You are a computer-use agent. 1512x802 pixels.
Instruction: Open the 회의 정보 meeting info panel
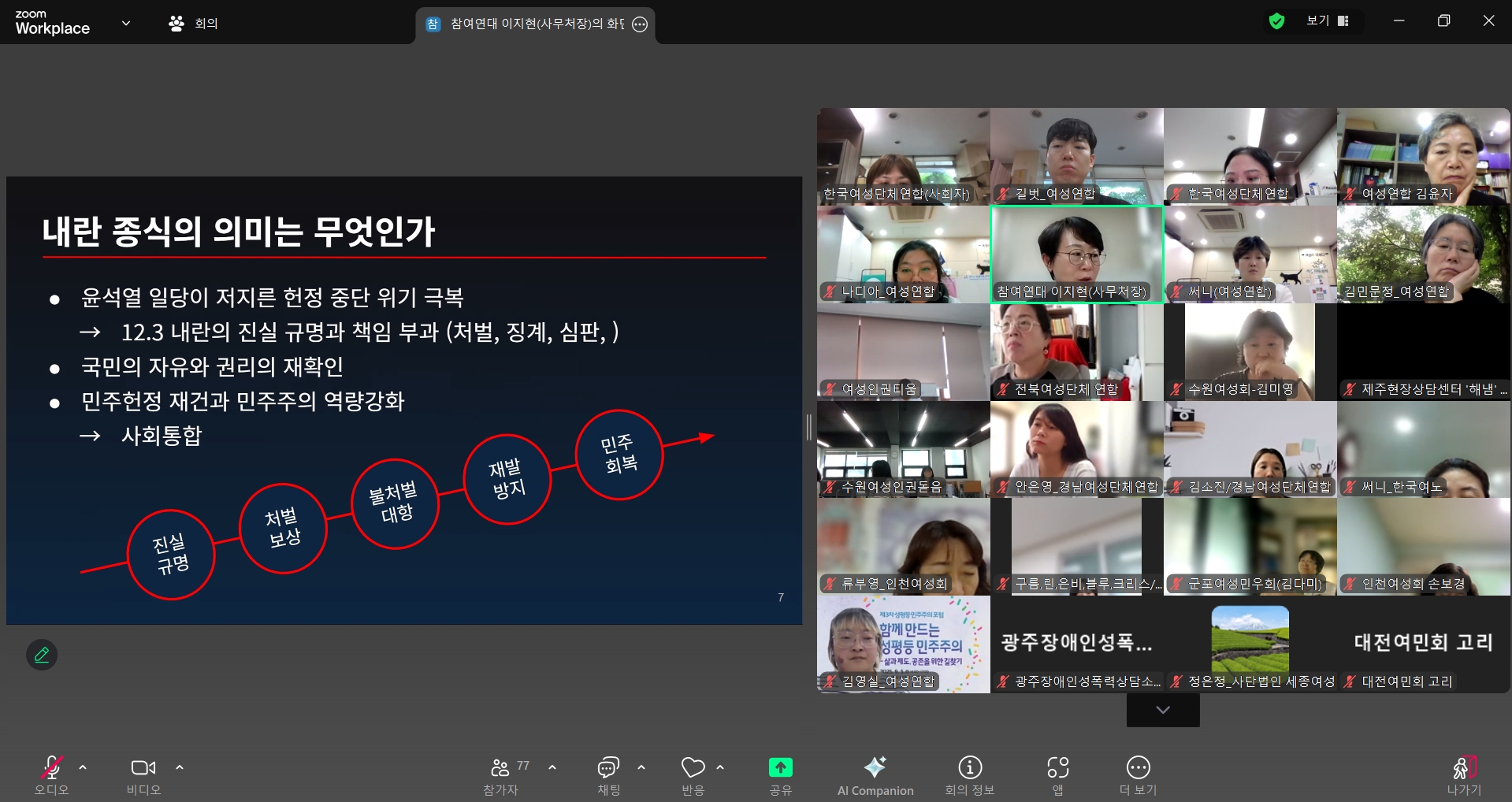(969, 774)
